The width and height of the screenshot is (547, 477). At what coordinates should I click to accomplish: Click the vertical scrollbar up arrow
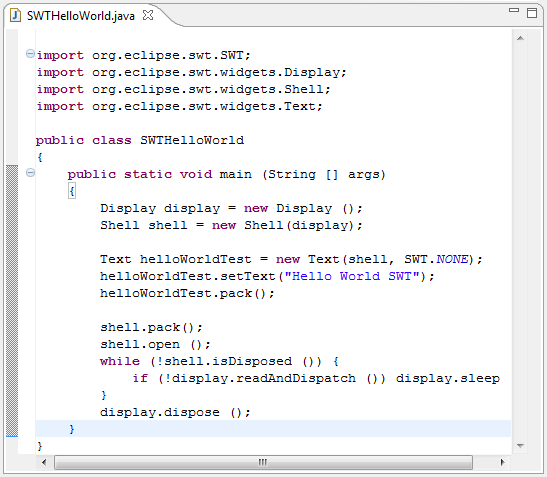coord(520,38)
